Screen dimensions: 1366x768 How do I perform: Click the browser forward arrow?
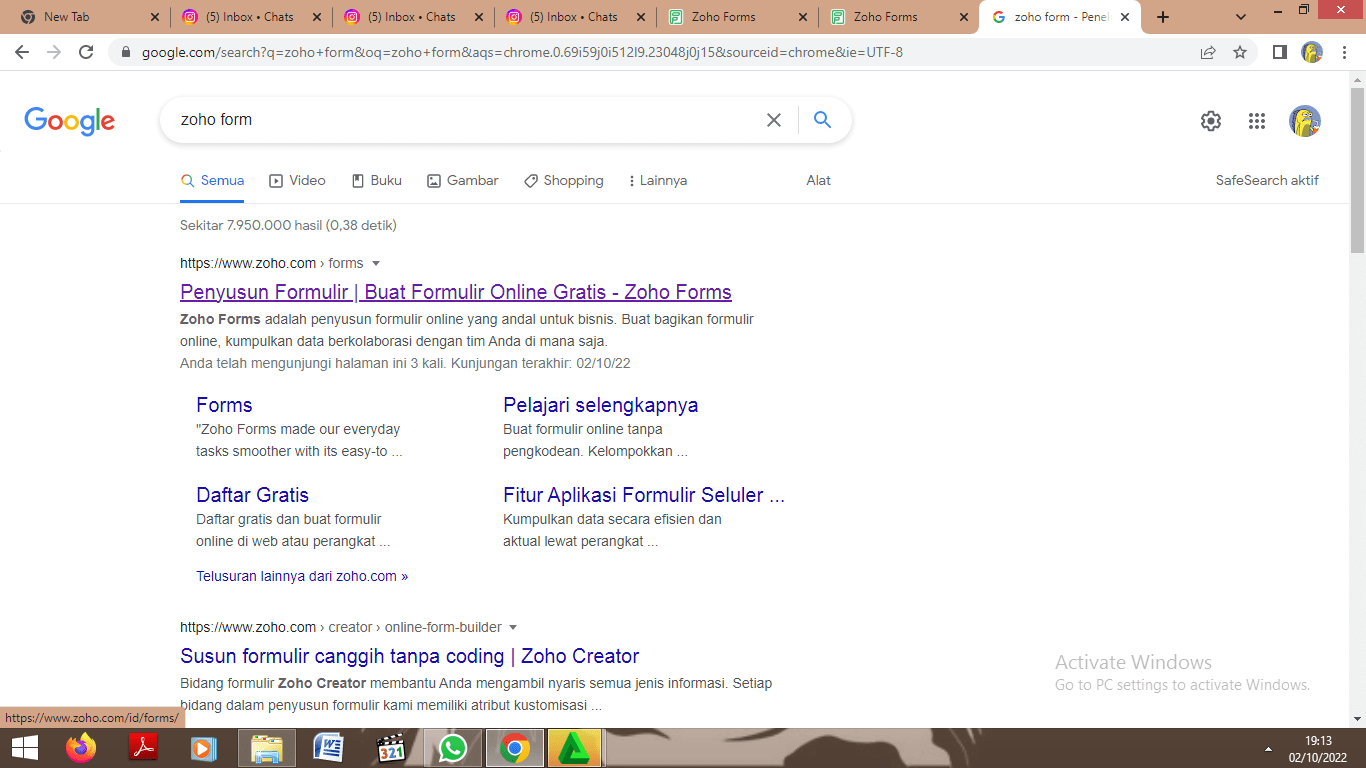[54, 52]
